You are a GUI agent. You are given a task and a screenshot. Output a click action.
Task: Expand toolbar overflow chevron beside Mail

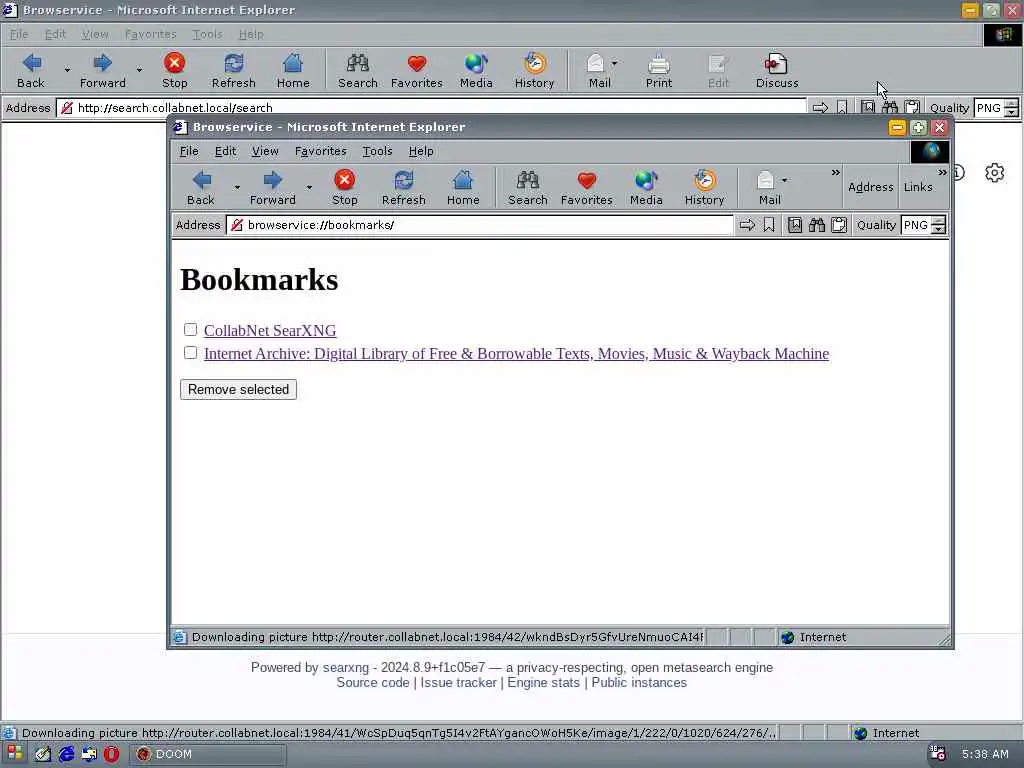pos(835,172)
